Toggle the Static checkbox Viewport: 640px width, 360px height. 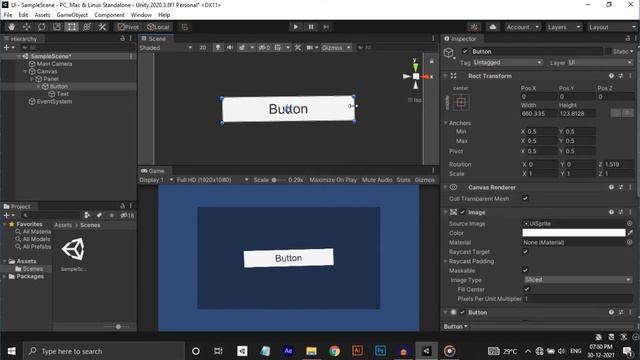tap(608, 51)
